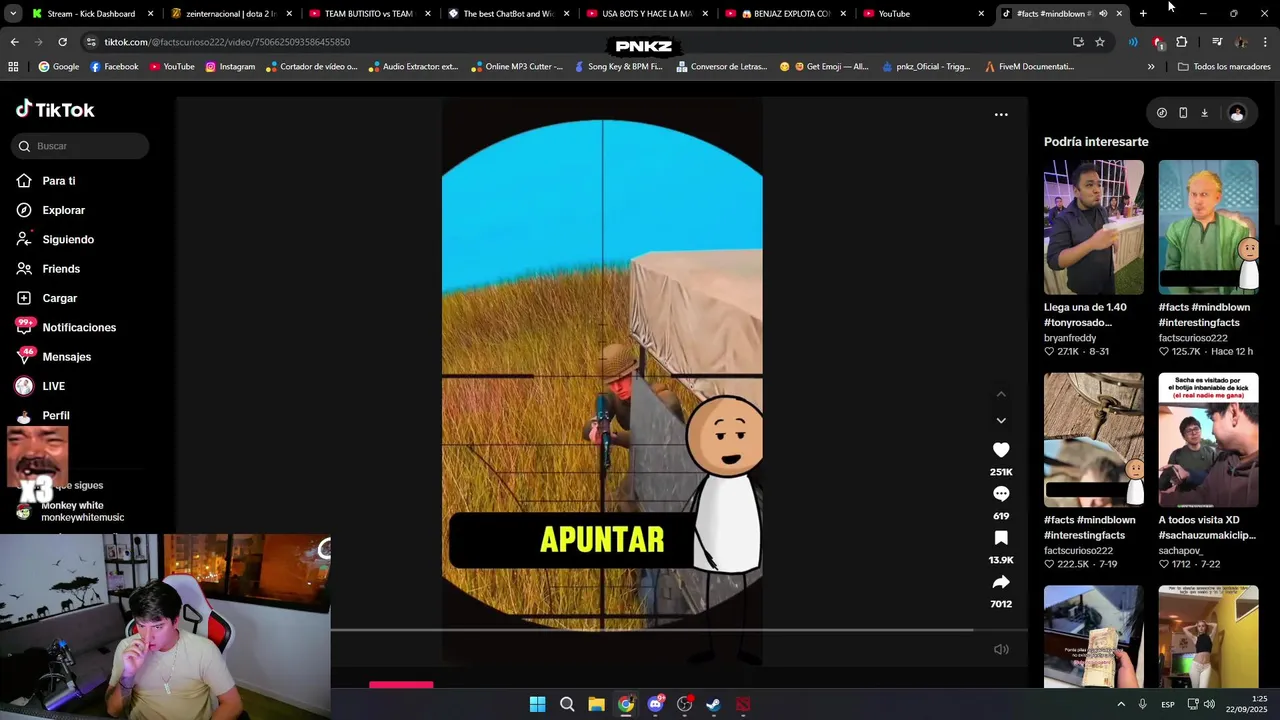Open the Instagram bookmark
Image resolution: width=1280 pixels, height=720 pixels.
coord(230,67)
